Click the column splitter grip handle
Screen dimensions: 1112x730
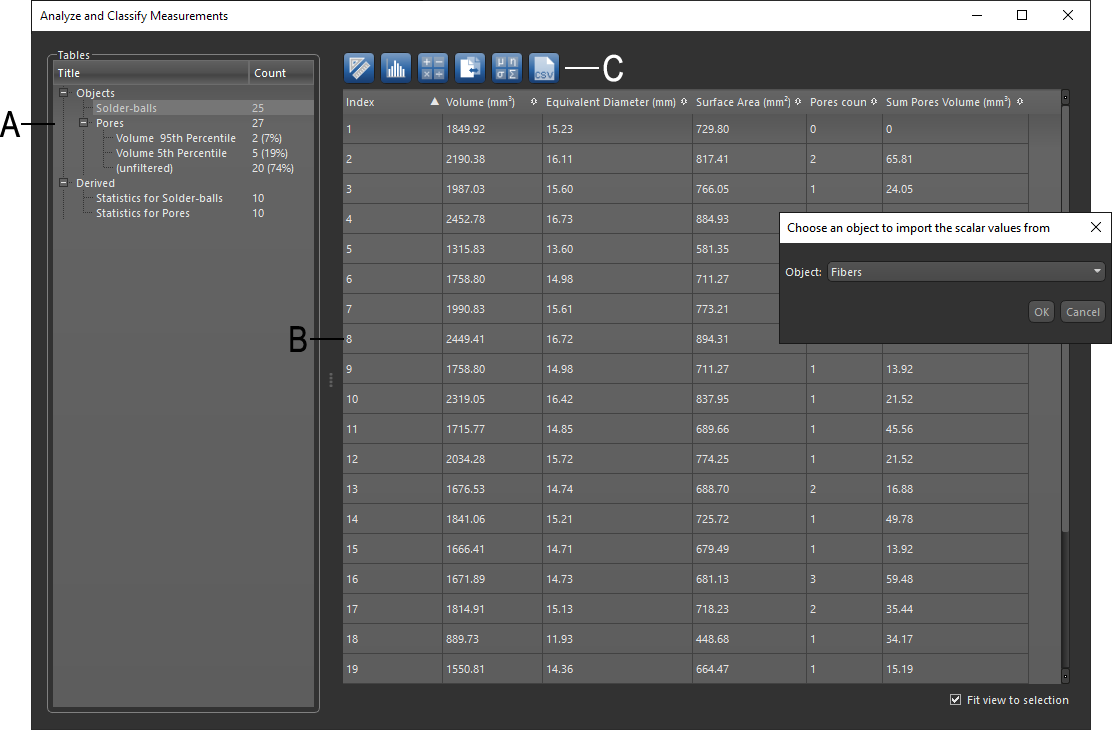coord(331,380)
